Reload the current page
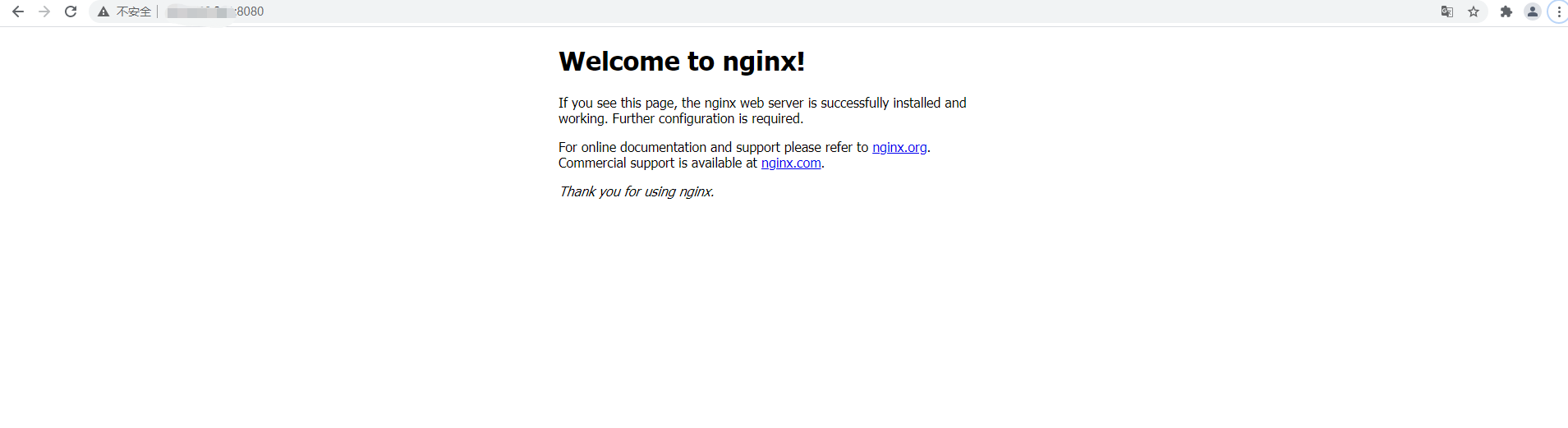 tap(71, 12)
